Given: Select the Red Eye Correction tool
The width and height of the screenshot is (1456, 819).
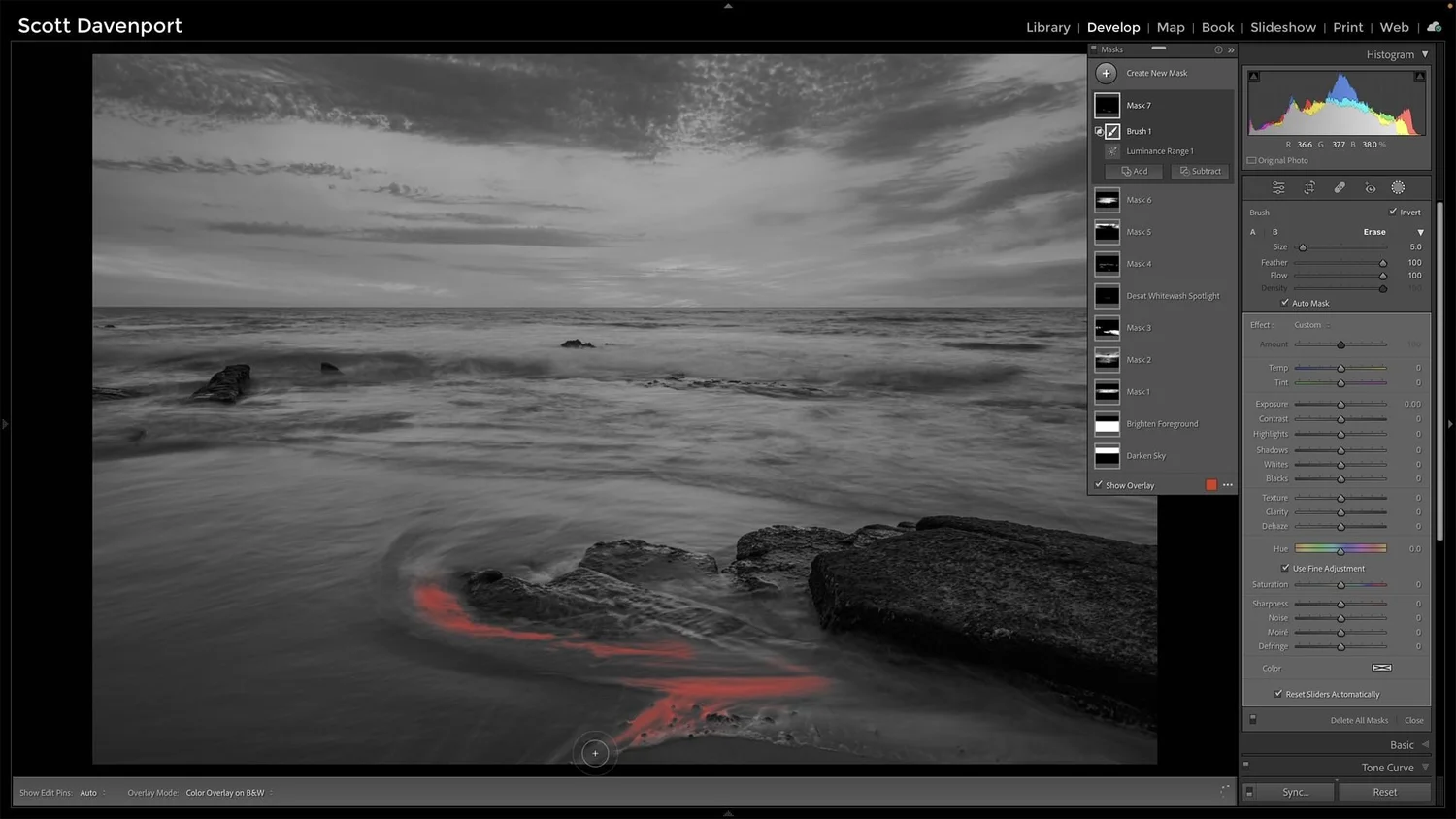Looking at the screenshot, I should pyautogui.click(x=1371, y=187).
